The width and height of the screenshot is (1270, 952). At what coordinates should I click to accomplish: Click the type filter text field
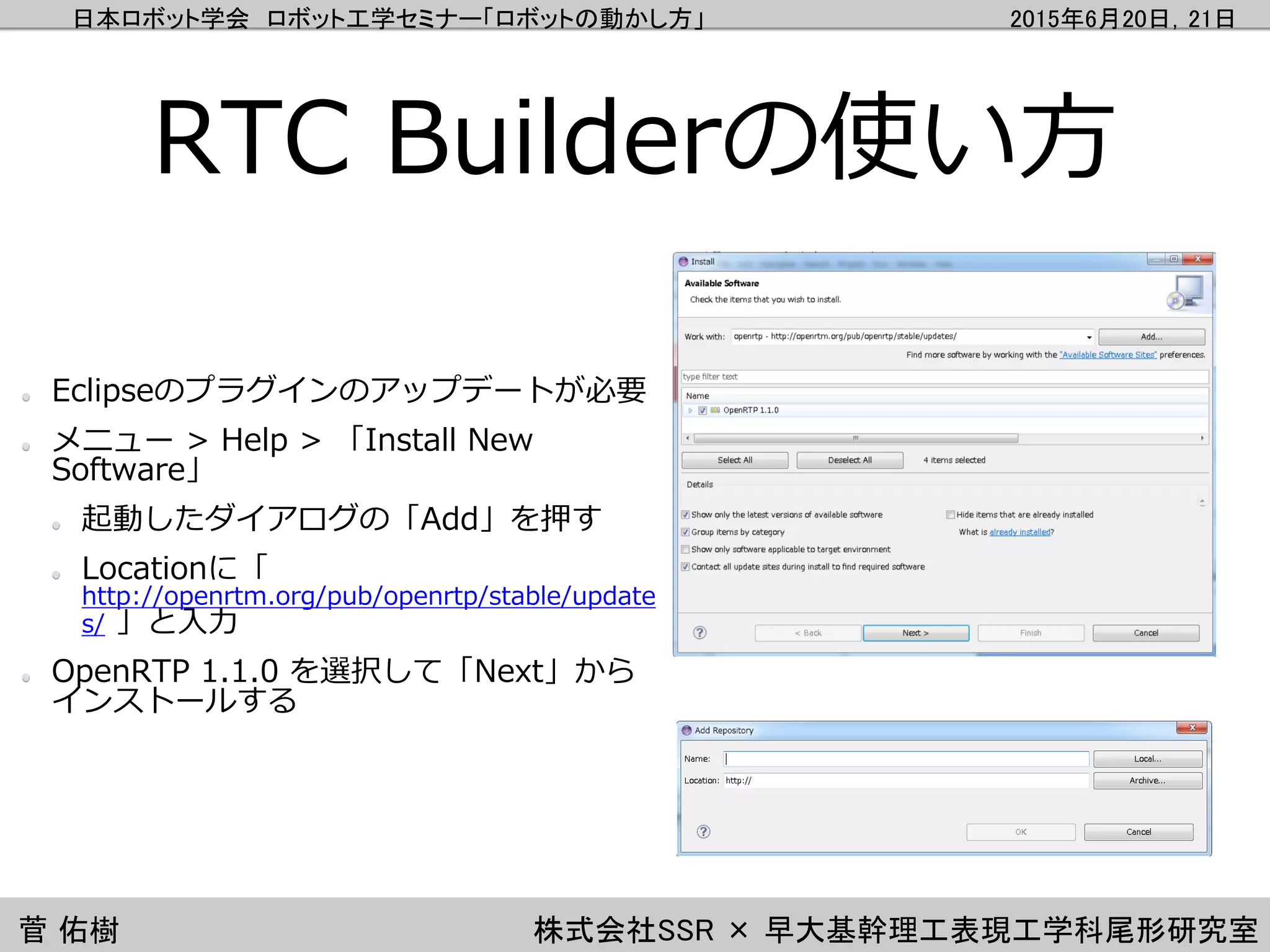point(945,377)
